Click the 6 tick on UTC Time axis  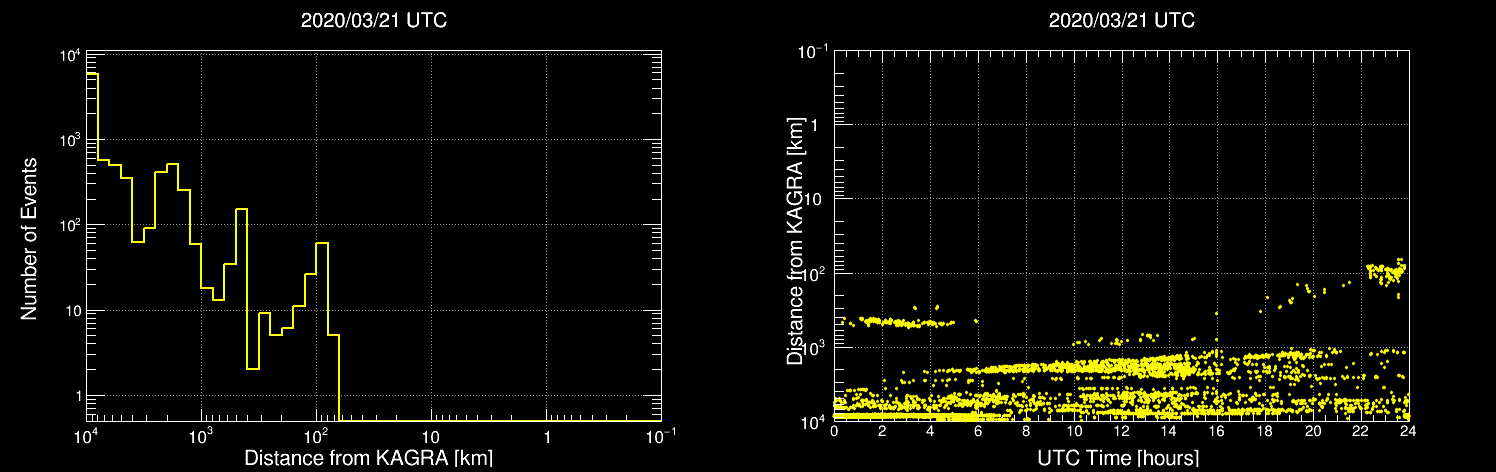(x=978, y=431)
